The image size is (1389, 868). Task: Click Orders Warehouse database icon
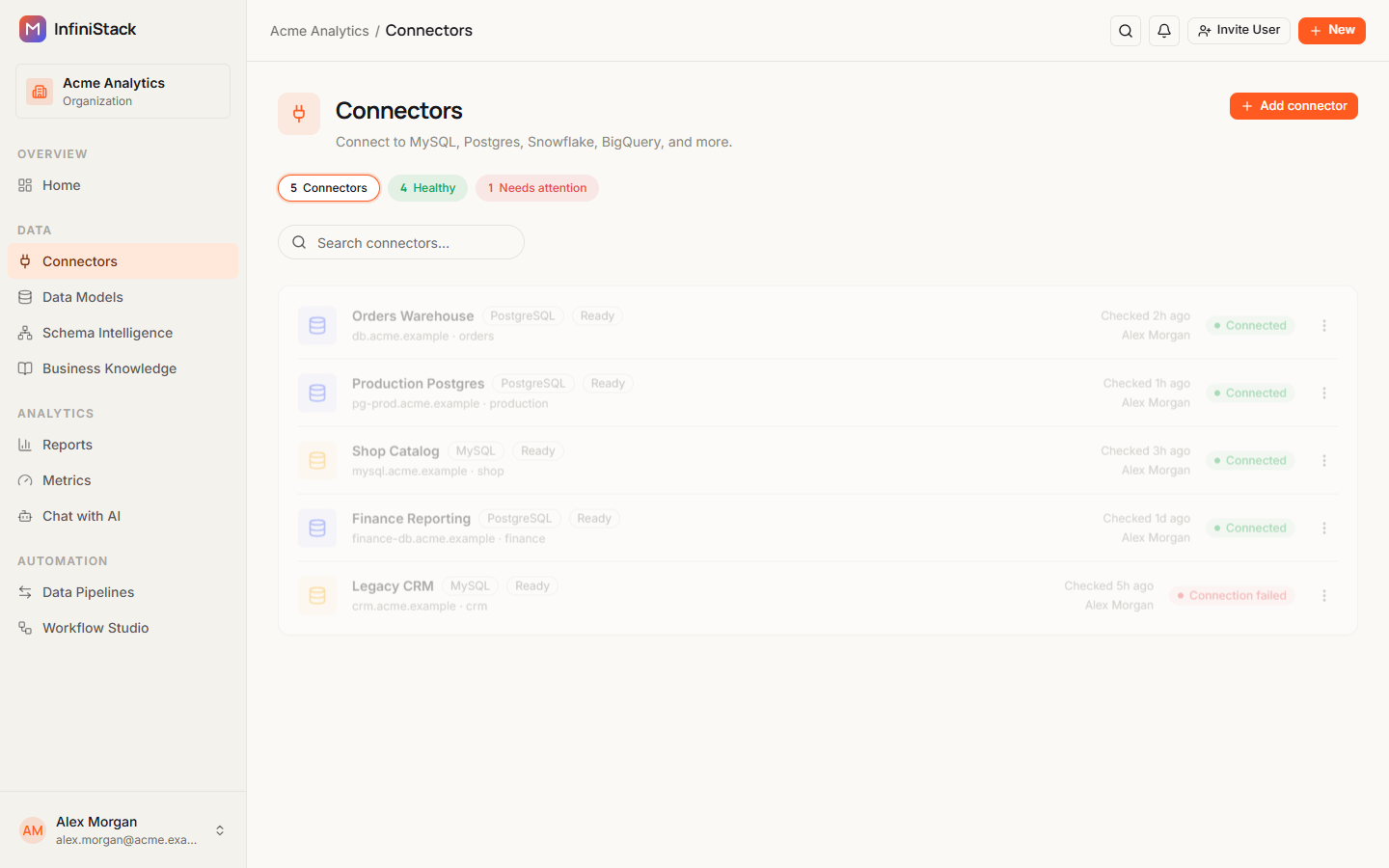pyautogui.click(x=317, y=326)
